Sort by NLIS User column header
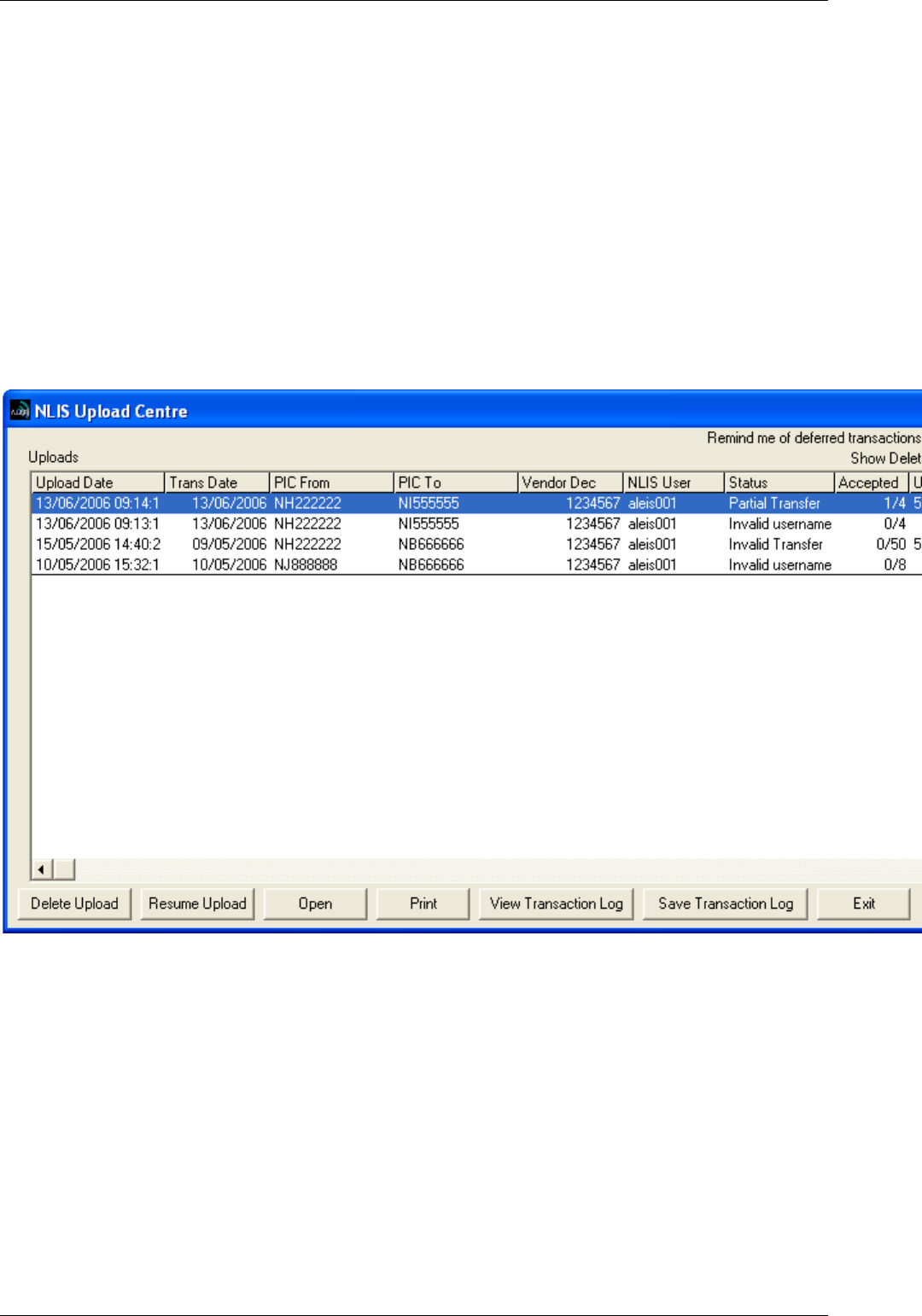The image size is (922, 1316). [x=674, y=483]
